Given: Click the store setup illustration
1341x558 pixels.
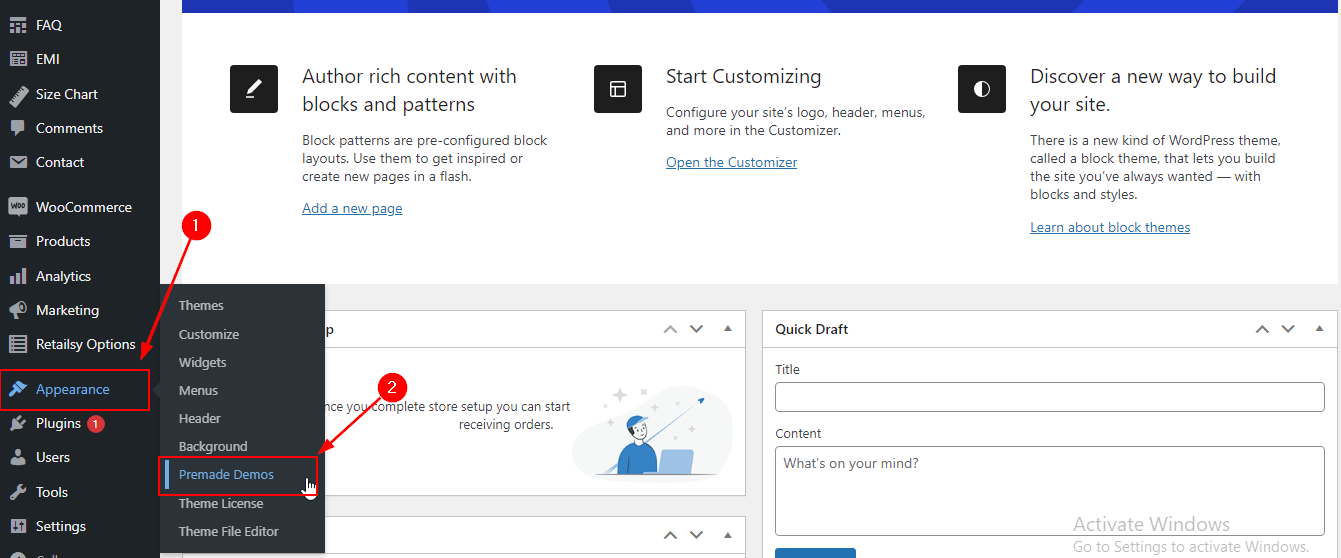Looking at the screenshot, I should (x=652, y=432).
